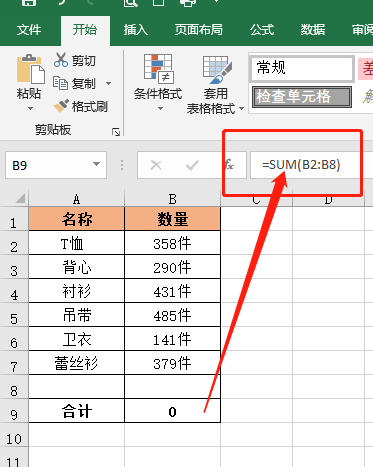The image size is (373, 467).
Task: Click the 格式刷 label button
Action: point(90,107)
